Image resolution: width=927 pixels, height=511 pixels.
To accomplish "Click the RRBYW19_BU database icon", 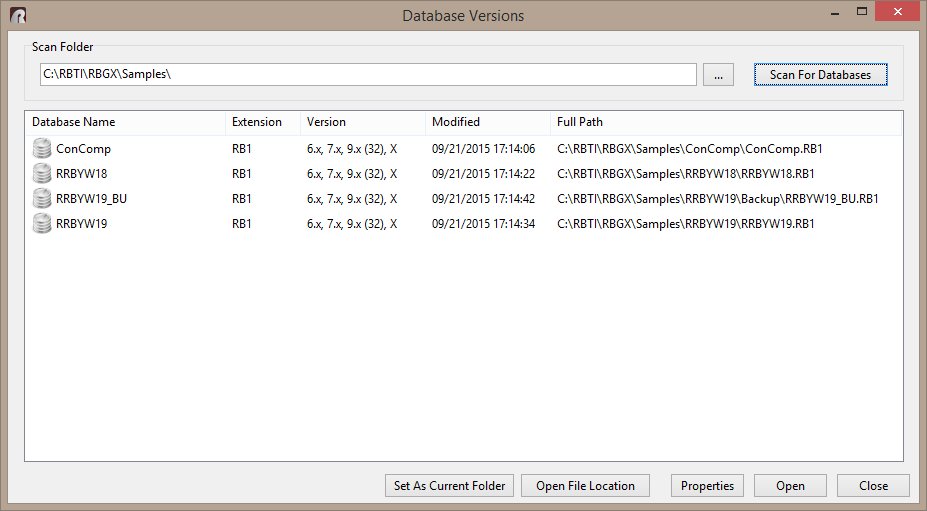I will point(42,199).
